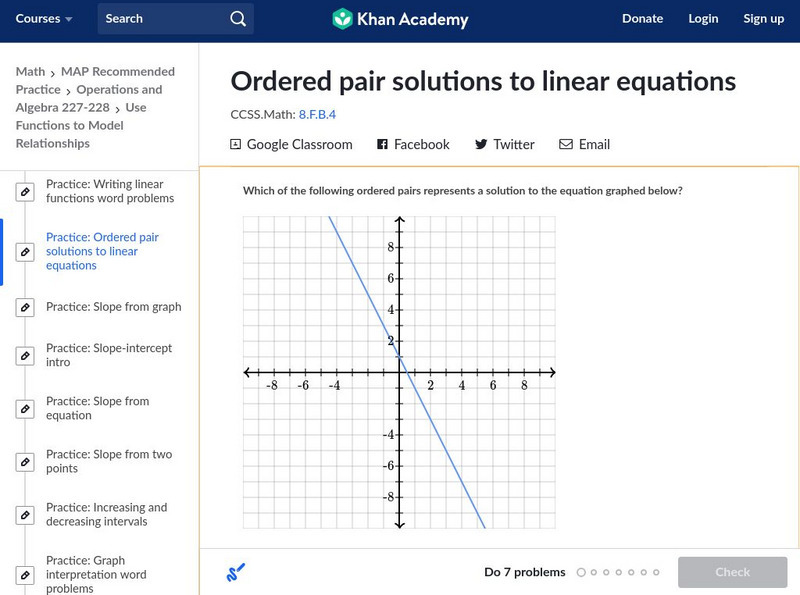Click the Math breadcrumb link
This screenshot has height=595, width=800.
click(30, 72)
